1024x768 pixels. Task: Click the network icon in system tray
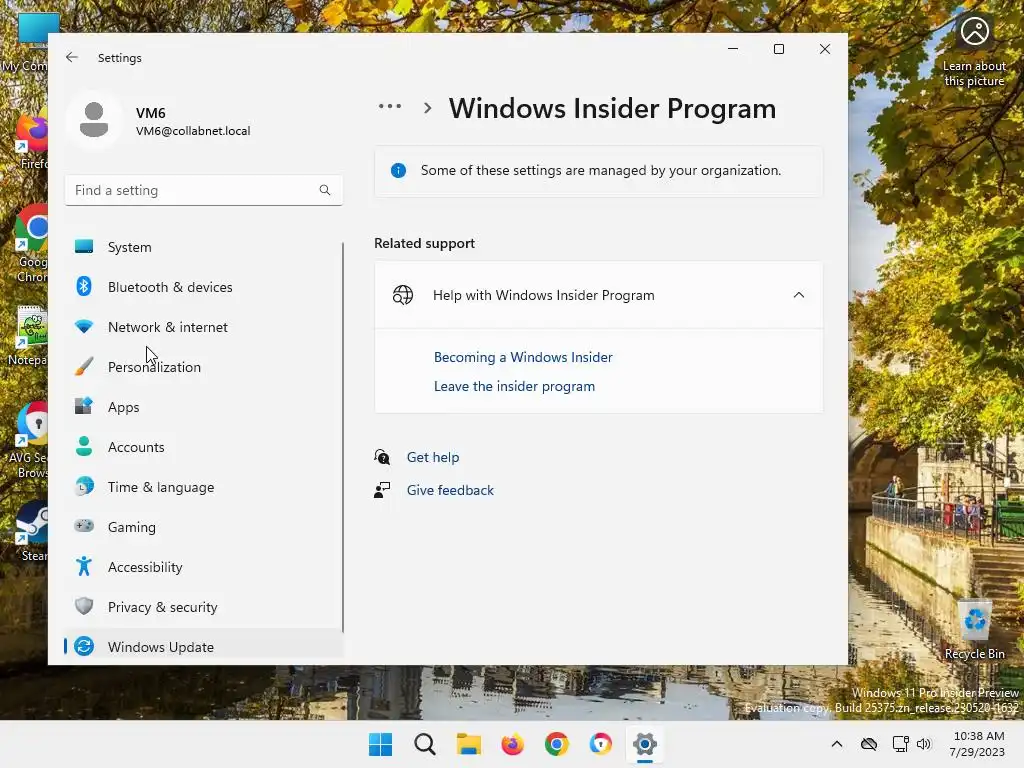(x=901, y=744)
